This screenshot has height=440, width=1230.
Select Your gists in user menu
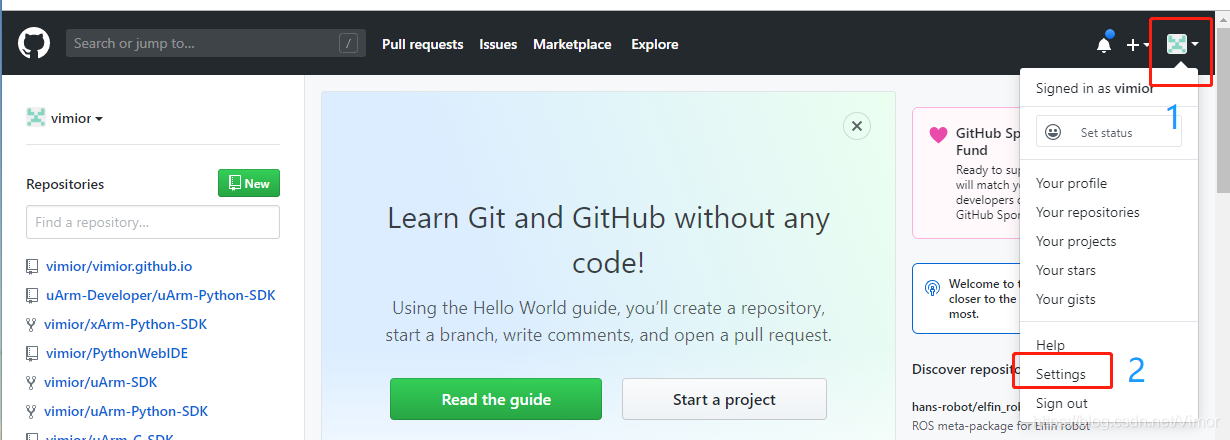coord(1066,299)
